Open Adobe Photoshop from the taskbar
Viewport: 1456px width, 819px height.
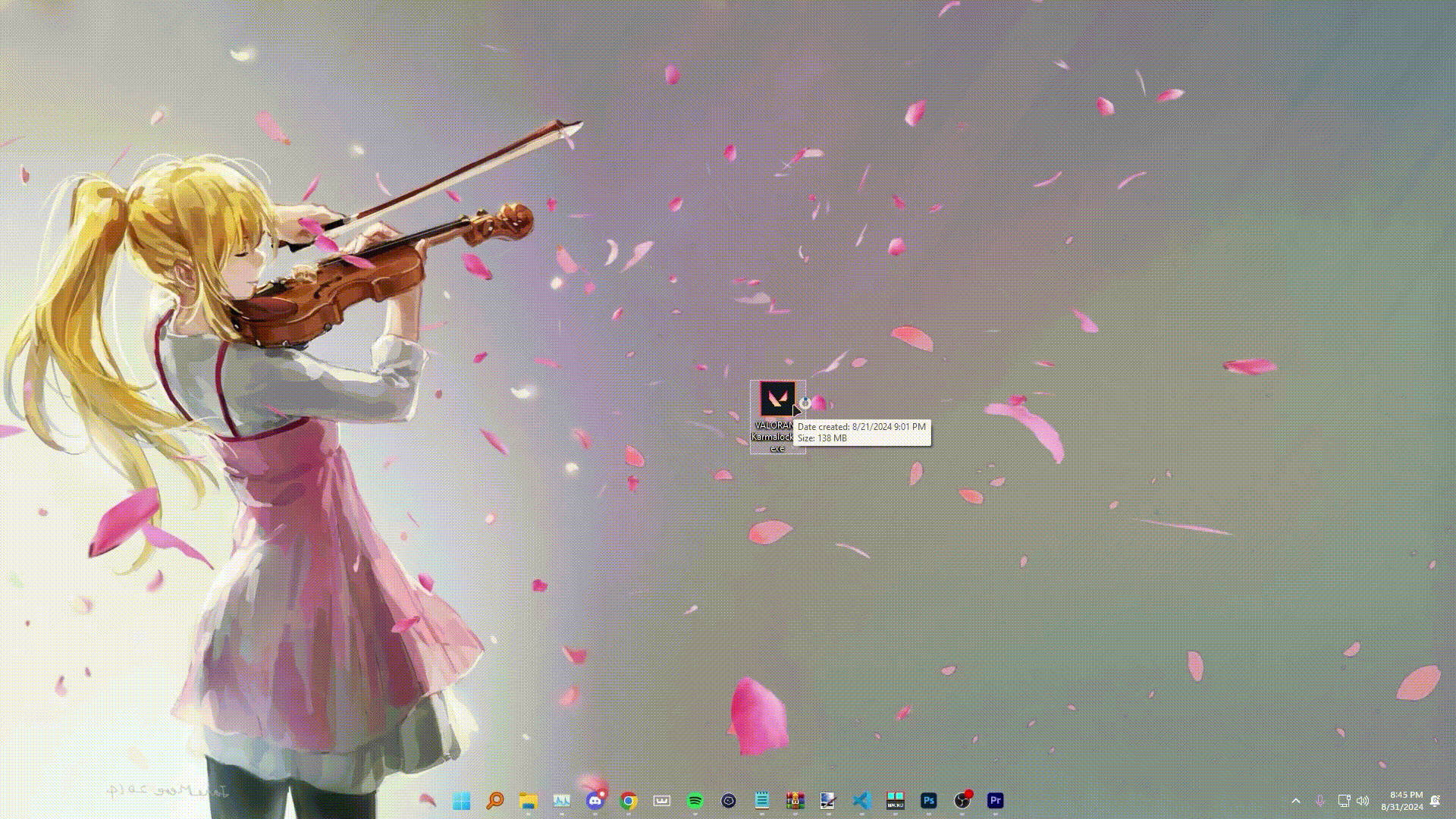coord(929,801)
